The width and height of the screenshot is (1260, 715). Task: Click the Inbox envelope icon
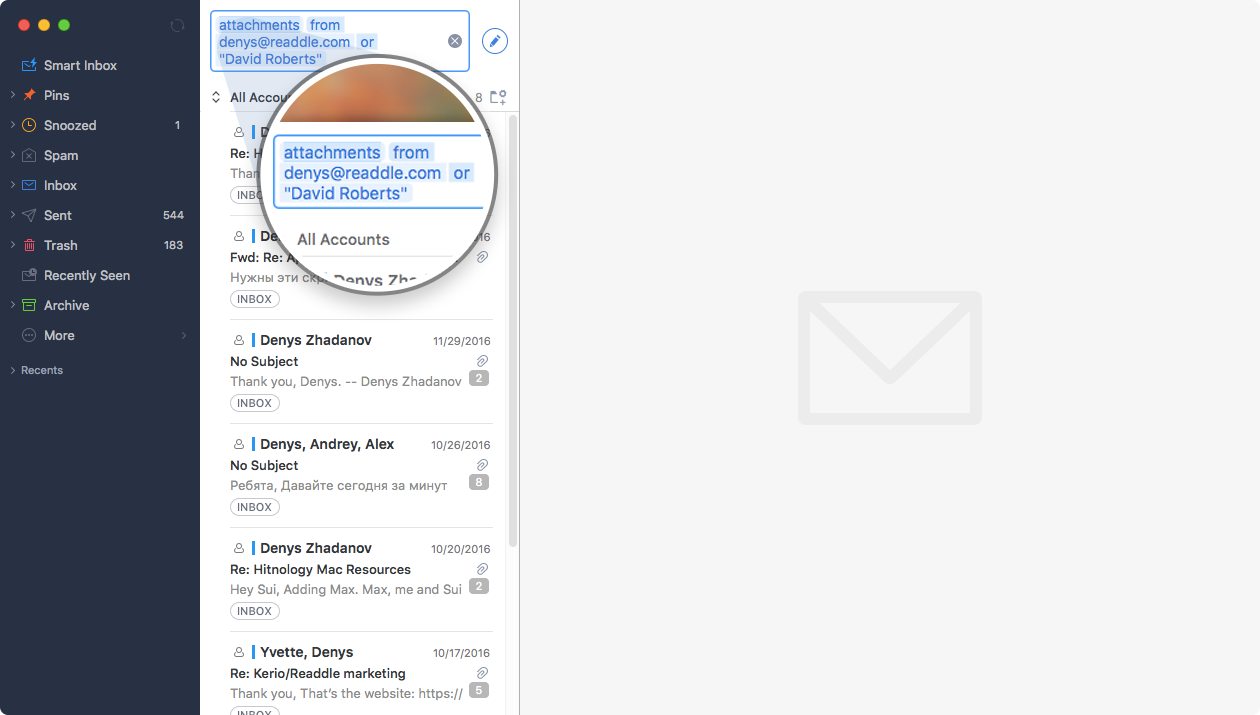click(29, 185)
